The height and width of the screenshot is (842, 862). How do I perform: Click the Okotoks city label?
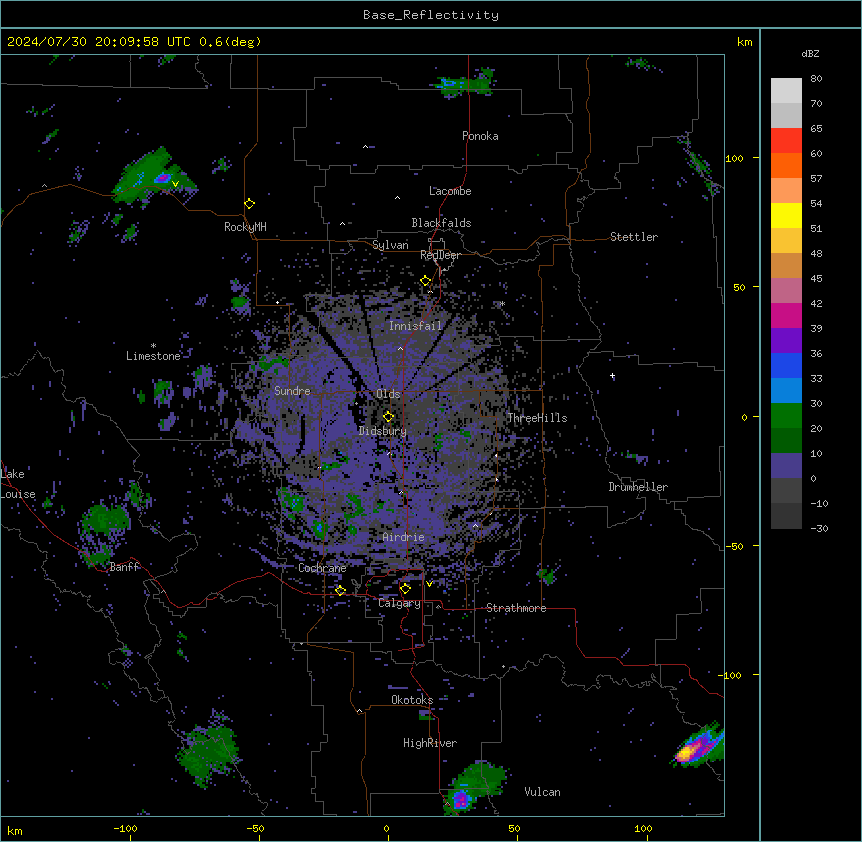point(412,700)
